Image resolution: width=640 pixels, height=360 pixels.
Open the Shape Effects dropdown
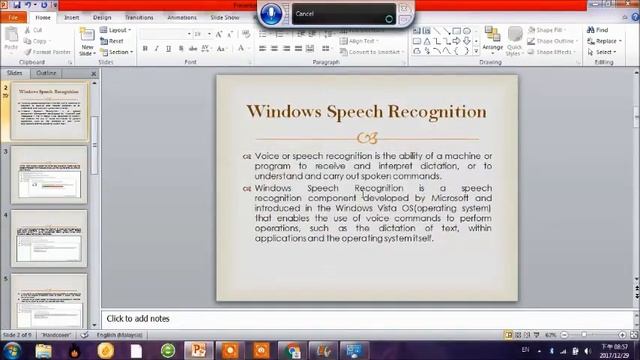(x=551, y=52)
